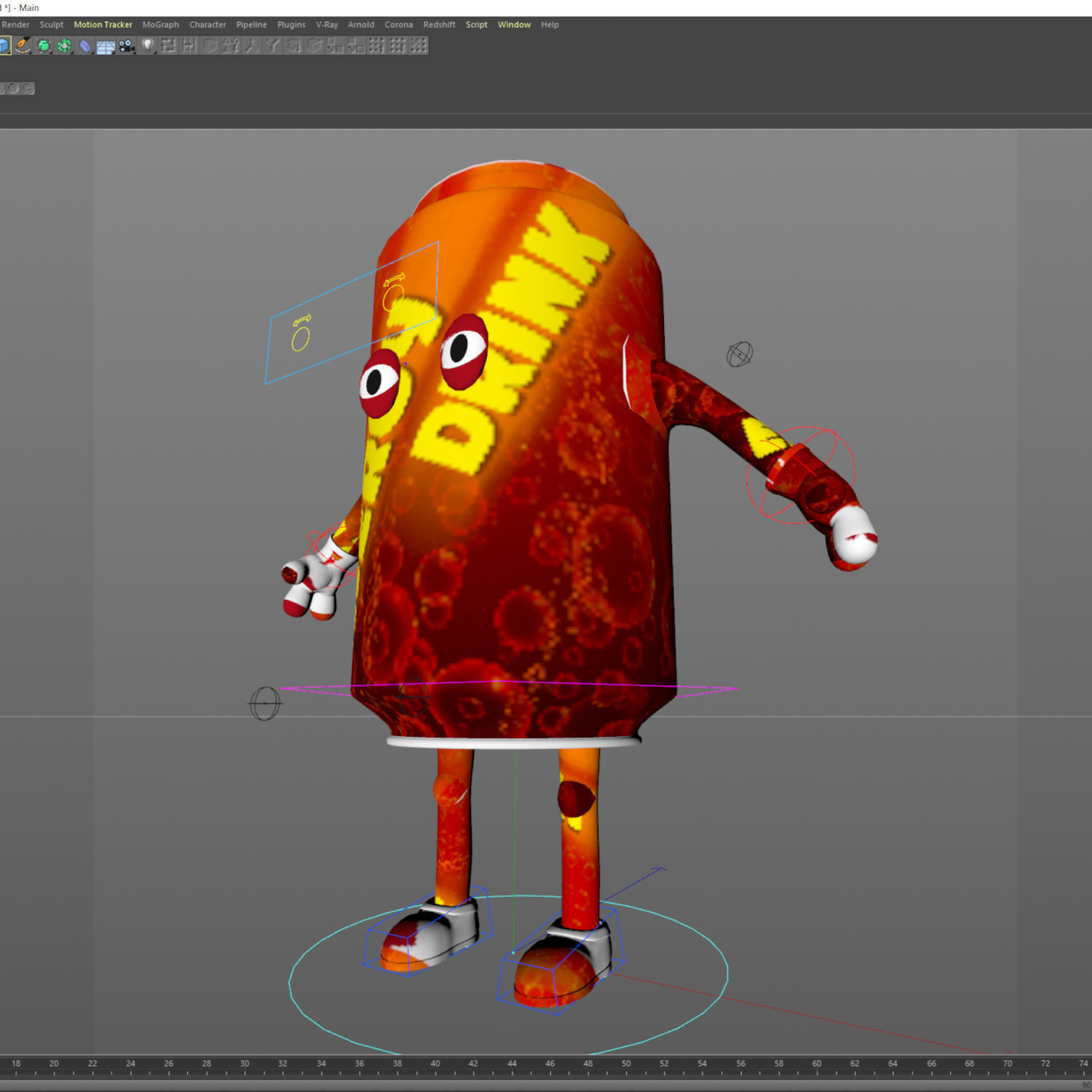Choose the Spline Pen tool icon
The width and height of the screenshot is (1092, 1092).
(23, 45)
